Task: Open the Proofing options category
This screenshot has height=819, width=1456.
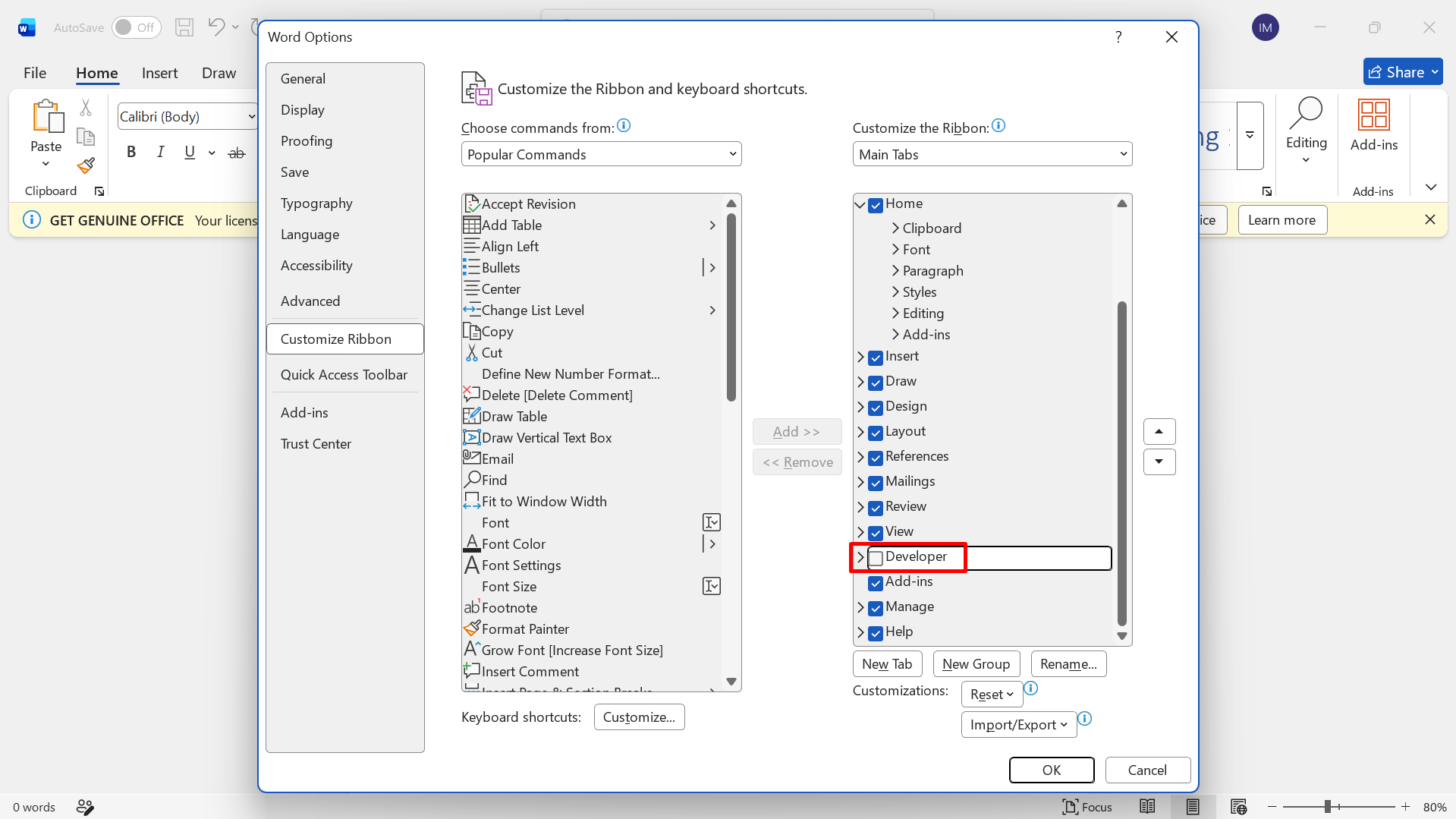Action: [x=345, y=141]
